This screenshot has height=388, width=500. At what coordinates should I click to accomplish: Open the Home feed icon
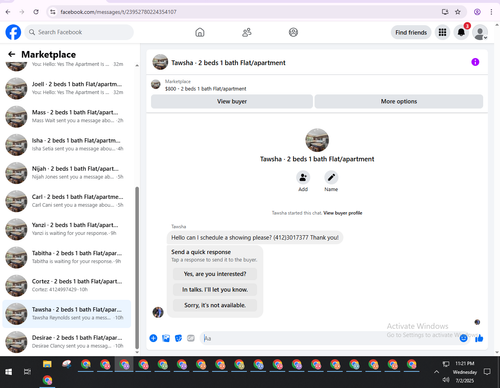point(200,32)
